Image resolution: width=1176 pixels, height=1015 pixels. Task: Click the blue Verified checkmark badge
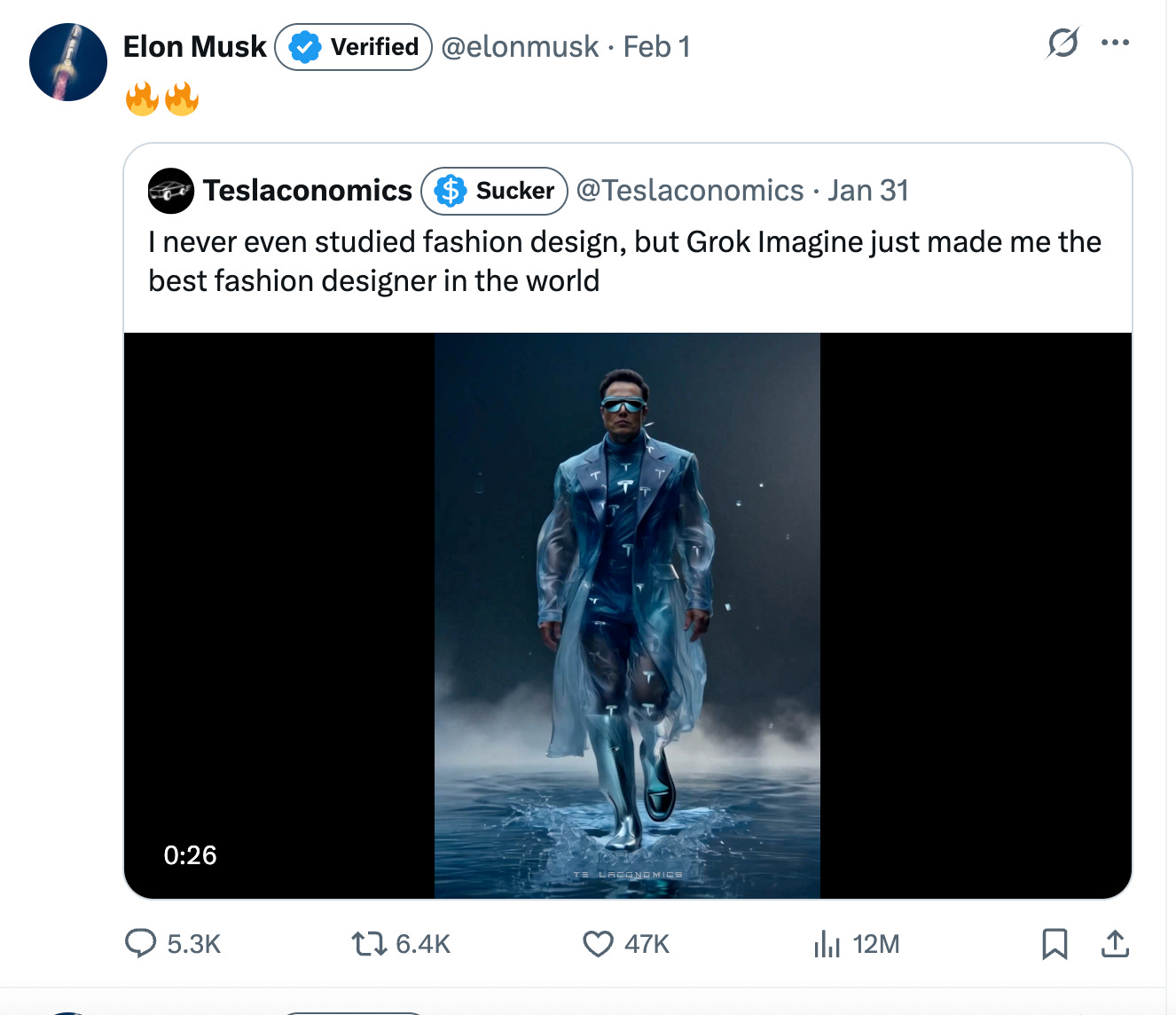click(304, 46)
